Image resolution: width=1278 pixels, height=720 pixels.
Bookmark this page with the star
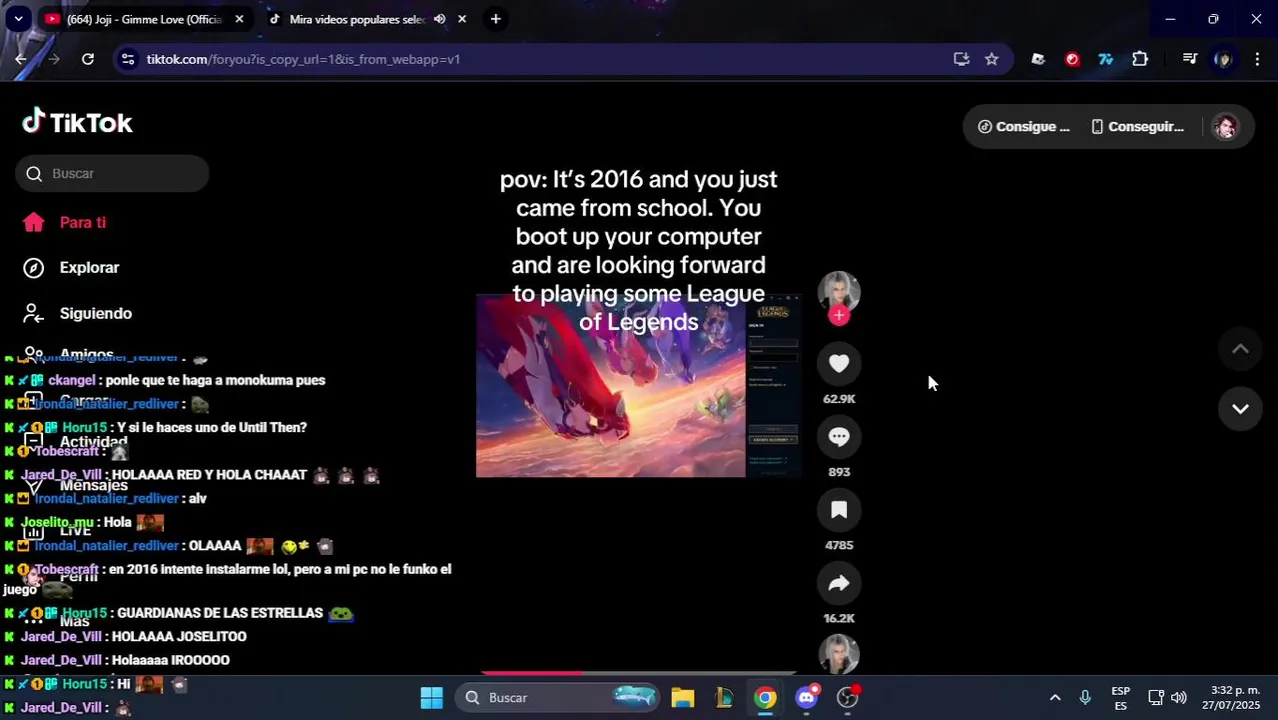click(x=991, y=59)
